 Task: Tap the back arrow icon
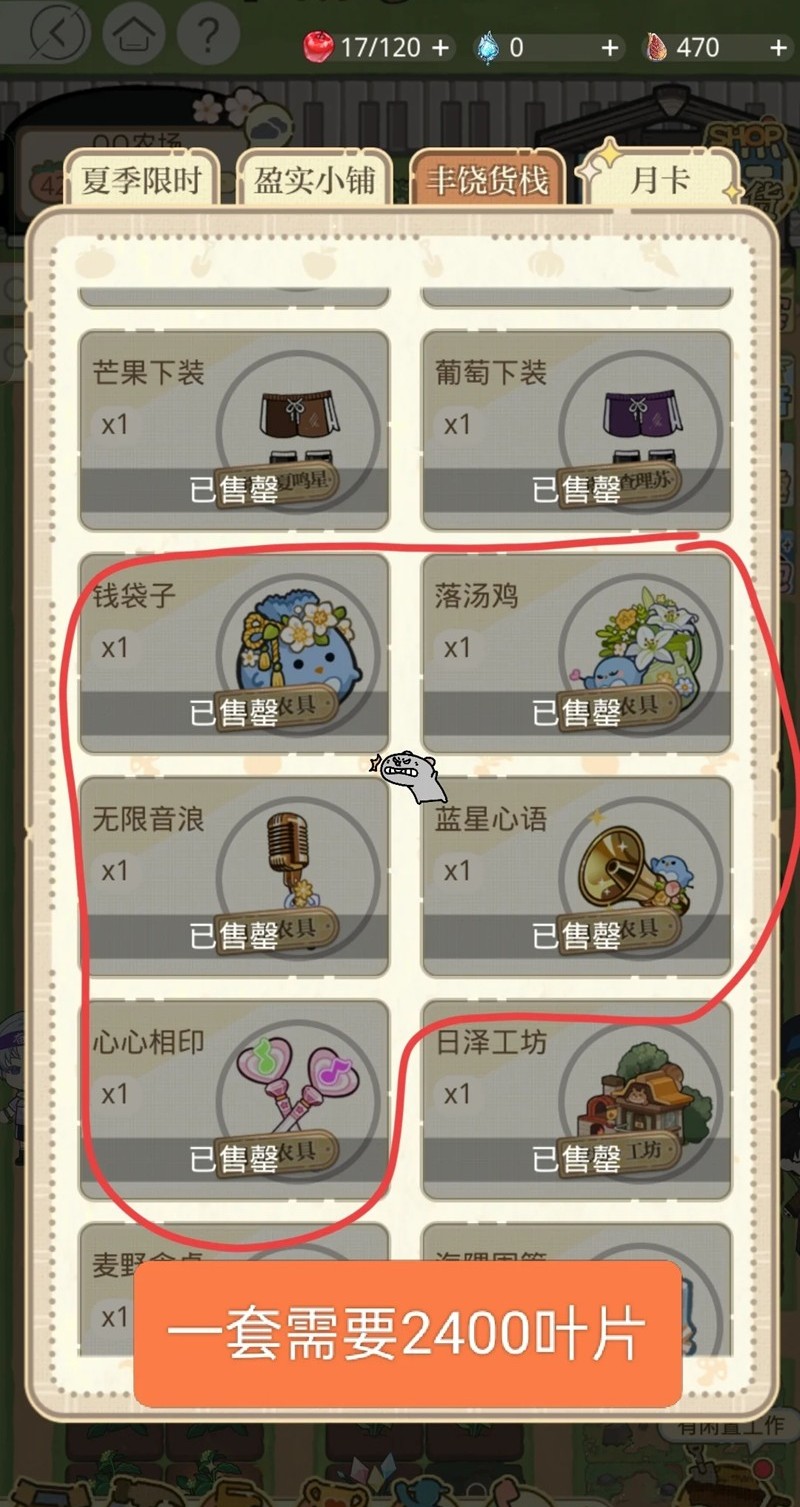click(59, 36)
